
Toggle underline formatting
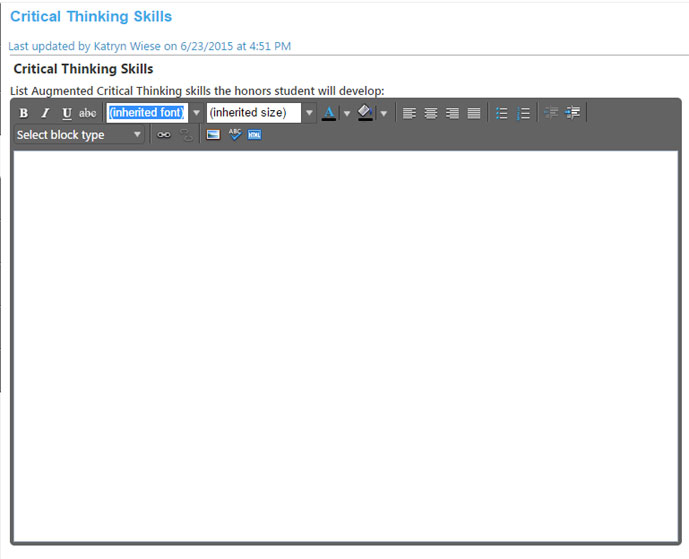(66, 113)
